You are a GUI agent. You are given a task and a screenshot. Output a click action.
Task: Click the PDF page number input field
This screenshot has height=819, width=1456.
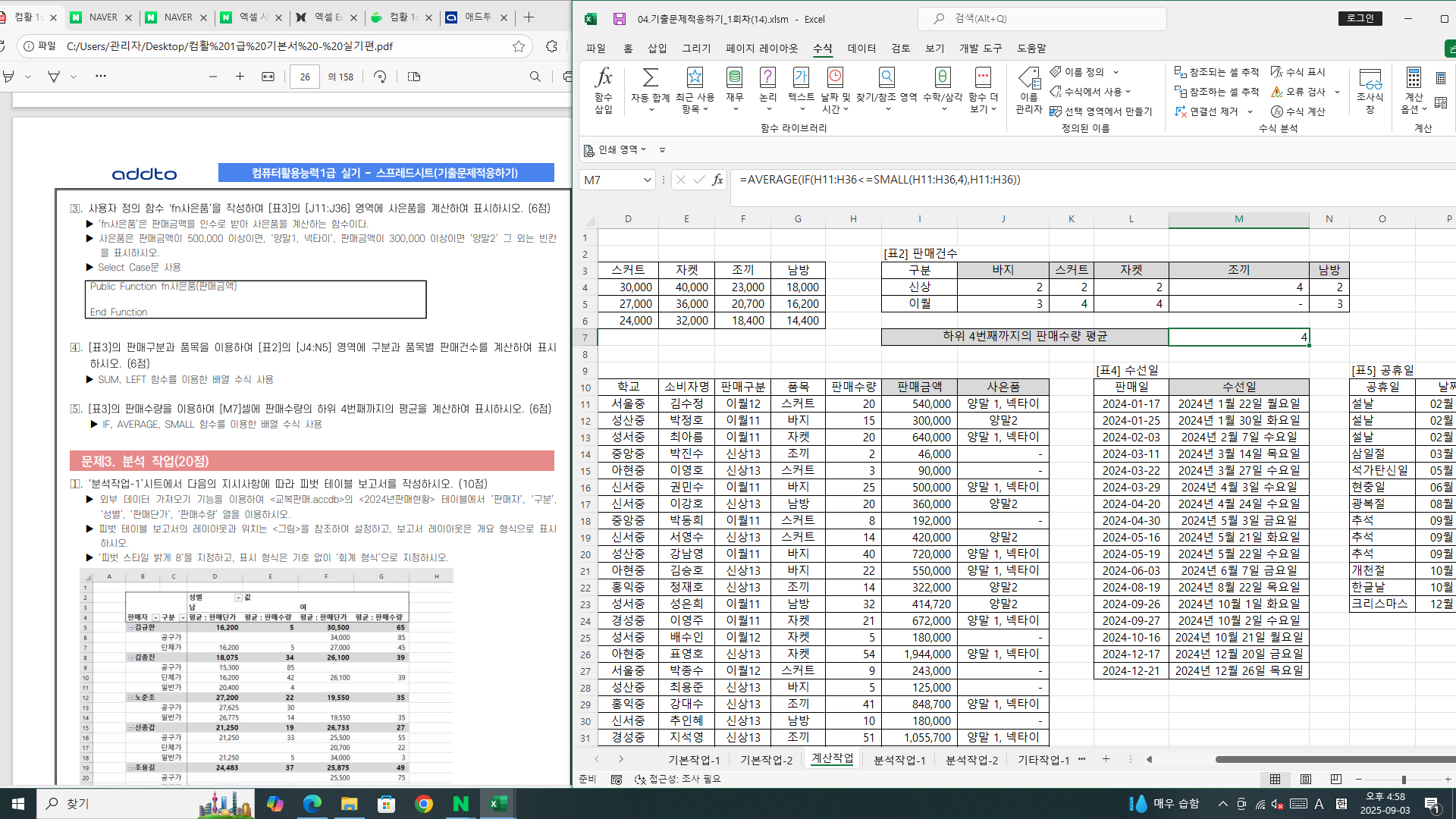coord(305,77)
